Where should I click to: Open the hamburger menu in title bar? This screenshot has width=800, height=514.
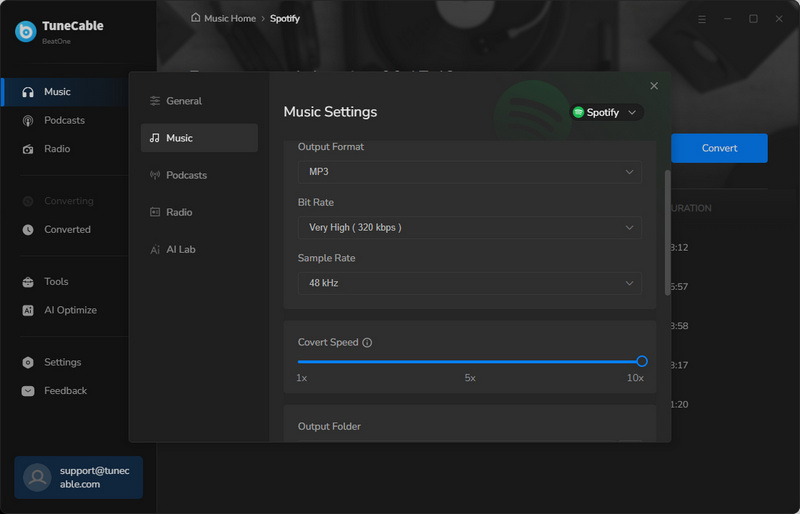coord(702,19)
